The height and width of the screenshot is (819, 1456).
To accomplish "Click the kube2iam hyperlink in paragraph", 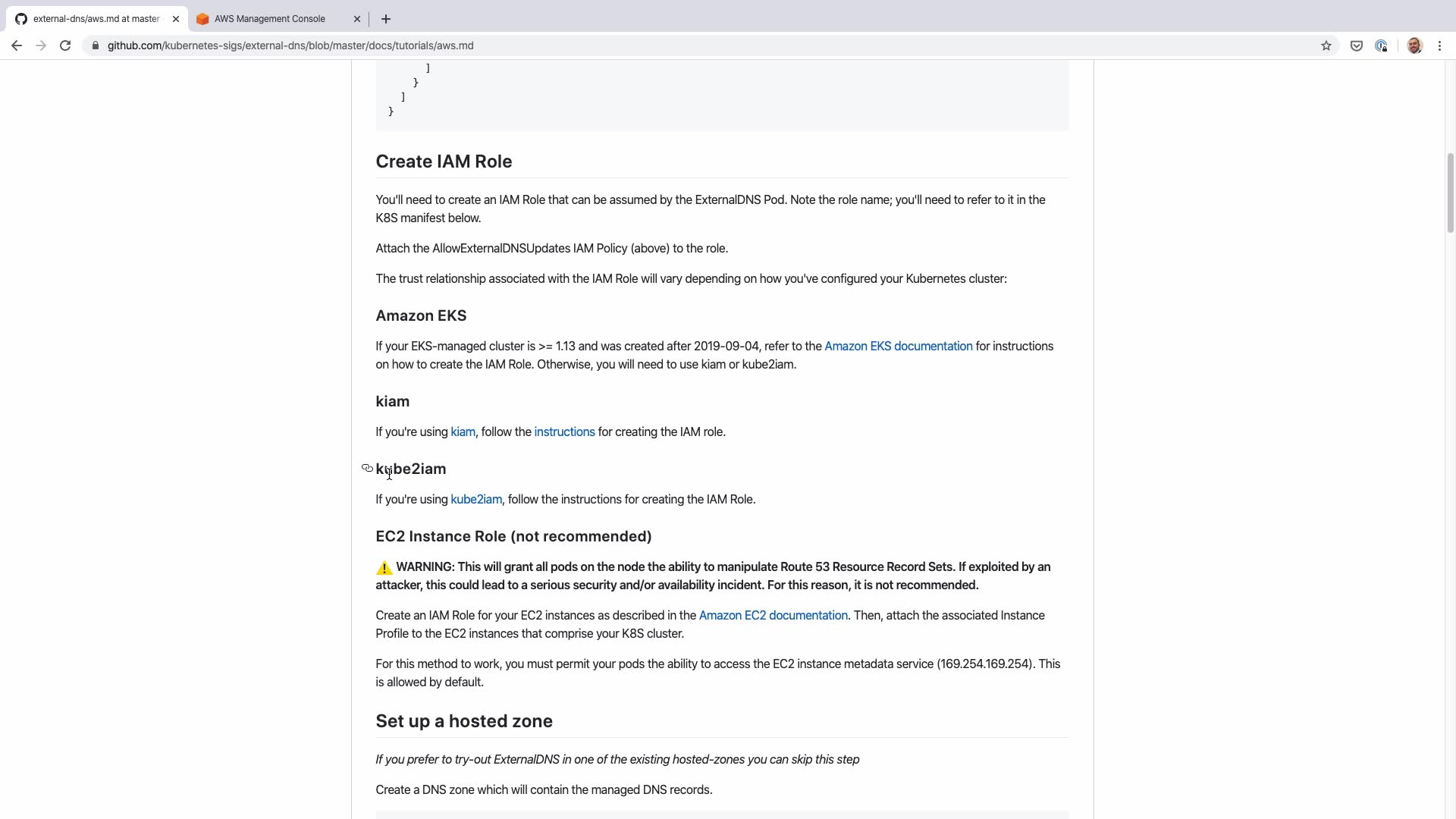I will tap(475, 499).
